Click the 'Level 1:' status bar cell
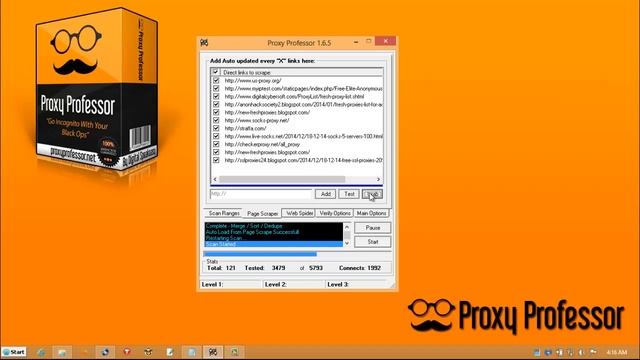This screenshot has height=360, width=640. (x=231, y=284)
